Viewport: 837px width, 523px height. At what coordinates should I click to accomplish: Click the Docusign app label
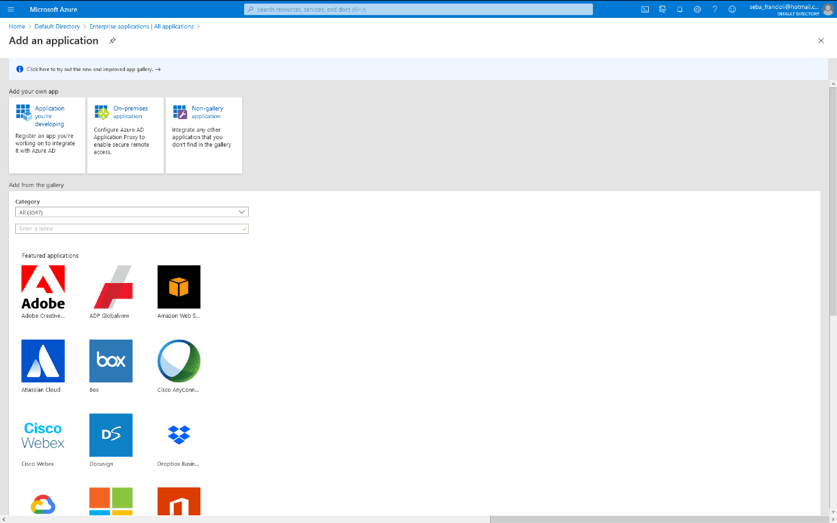point(101,464)
